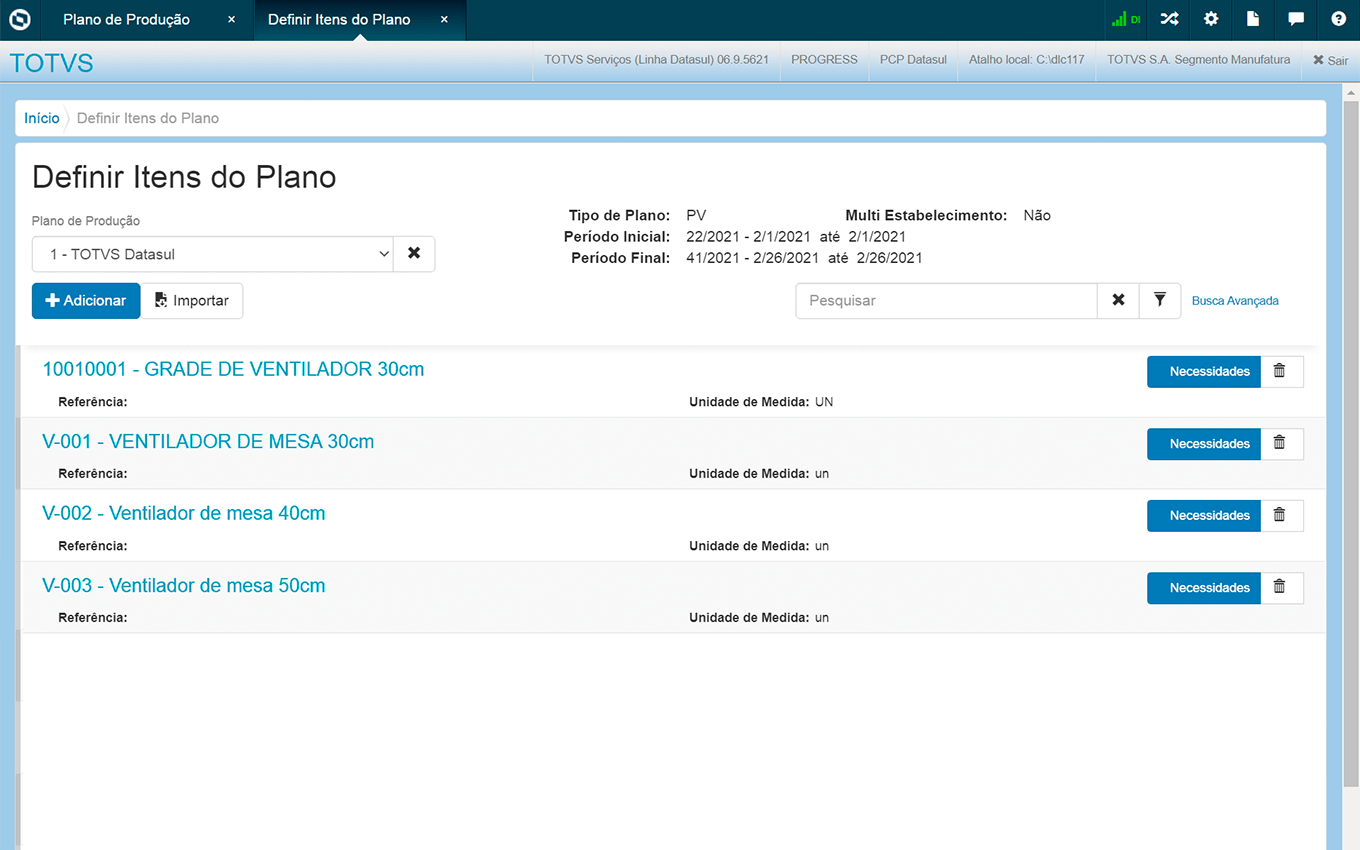Focus the Pesquisar input field
1360x850 pixels.
pos(946,300)
